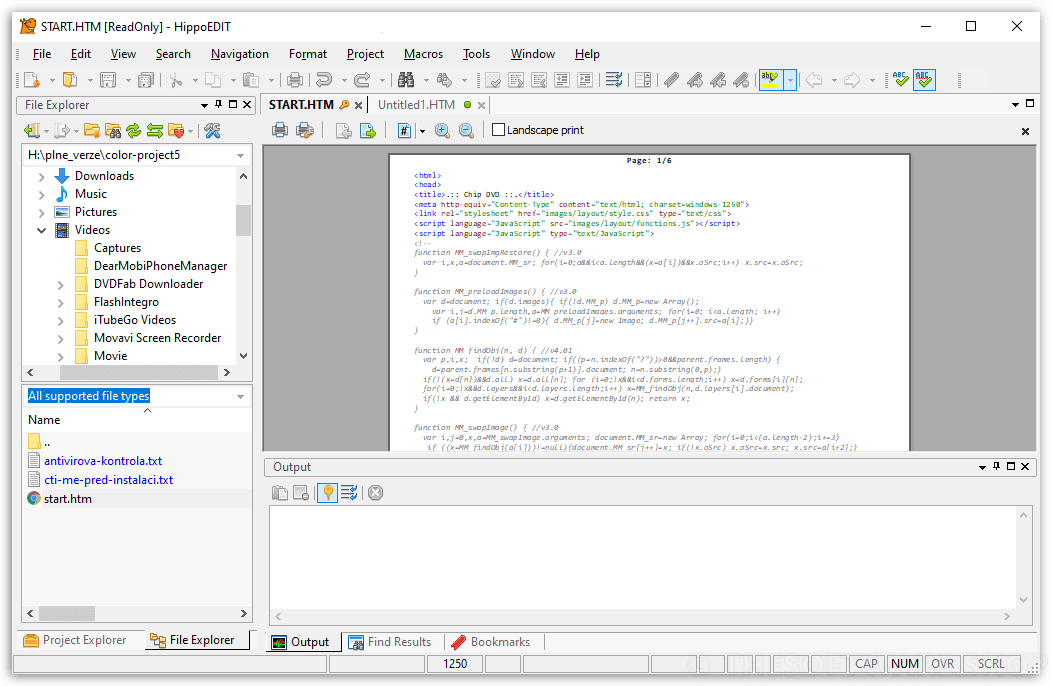Viewport: 1052px width, 686px height.
Task: Print the document from the preview toolbar
Action: click(x=281, y=130)
